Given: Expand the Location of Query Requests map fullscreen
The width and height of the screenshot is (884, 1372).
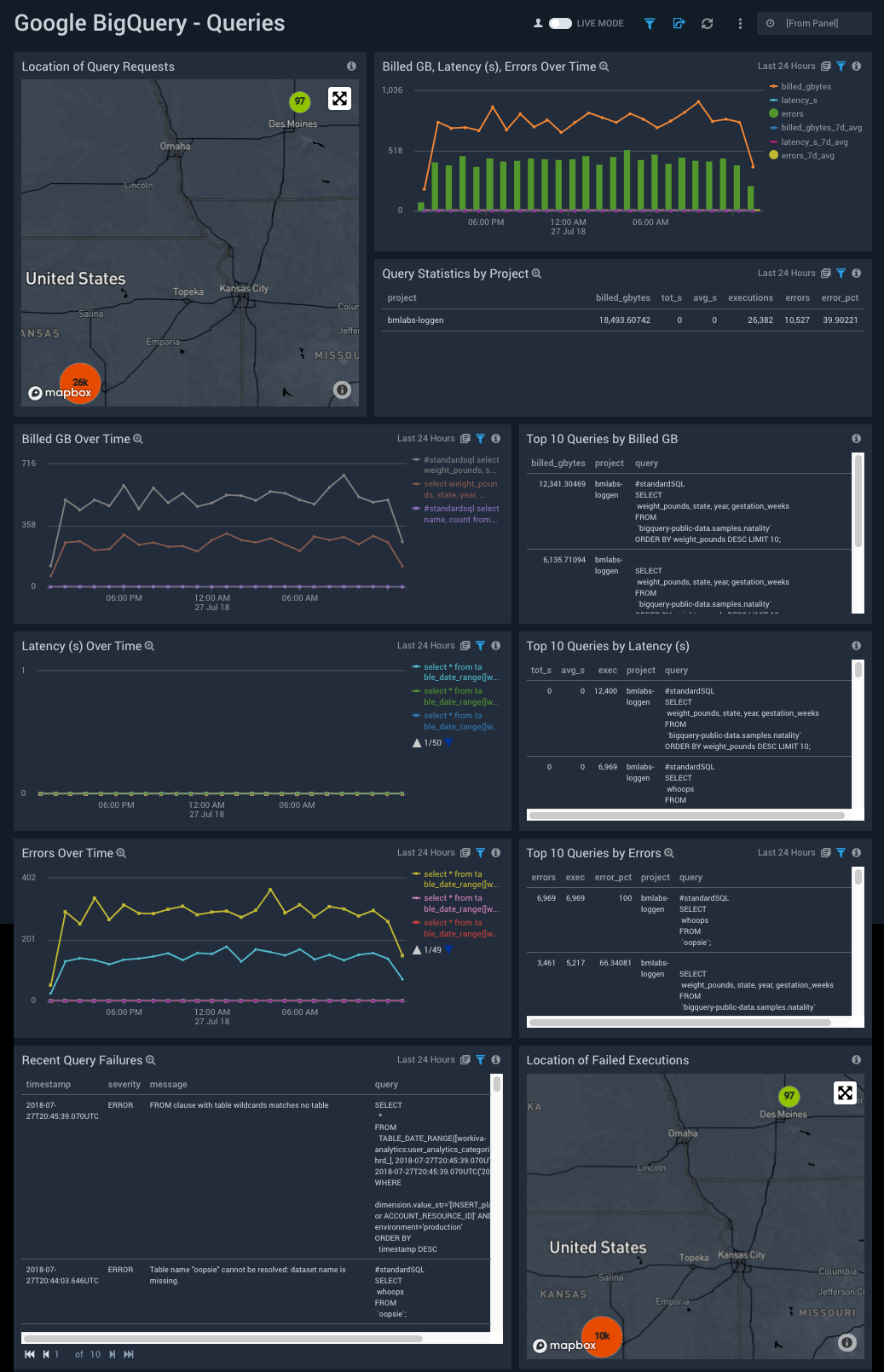Looking at the screenshot, I should coord(339,99).
